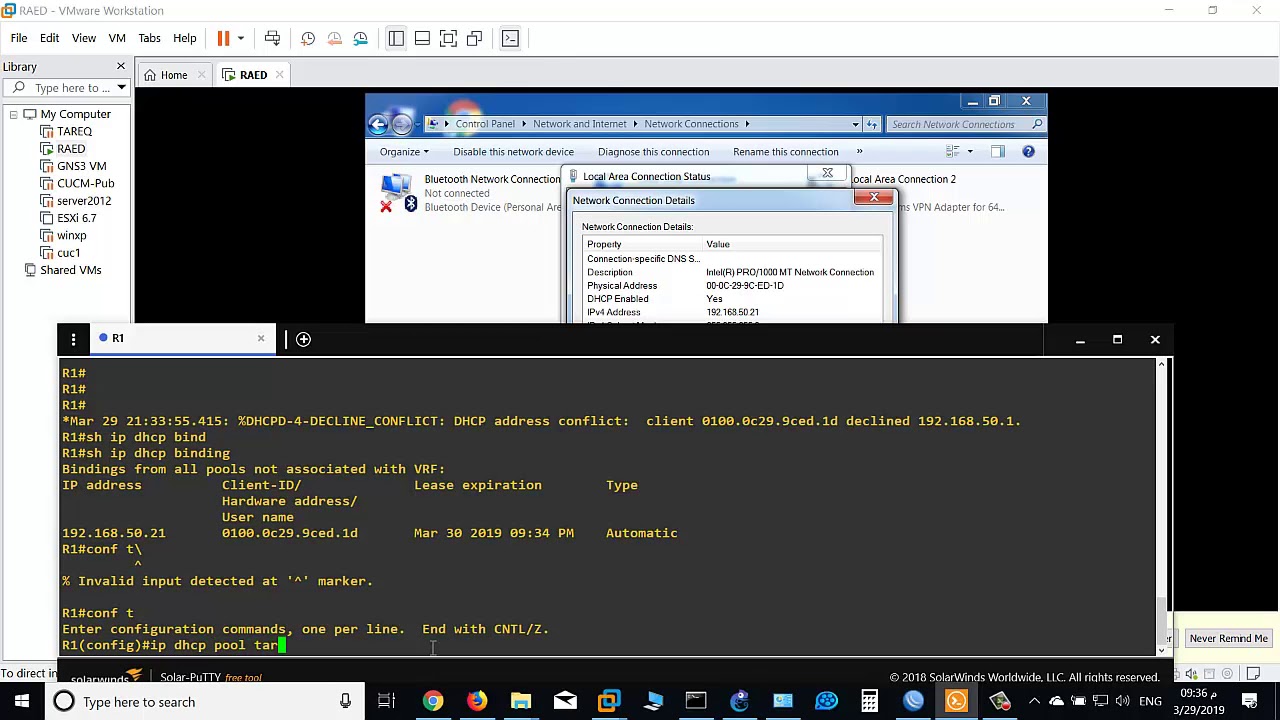Click Network and Internet breadcrumb

click(x=579, y=124)
